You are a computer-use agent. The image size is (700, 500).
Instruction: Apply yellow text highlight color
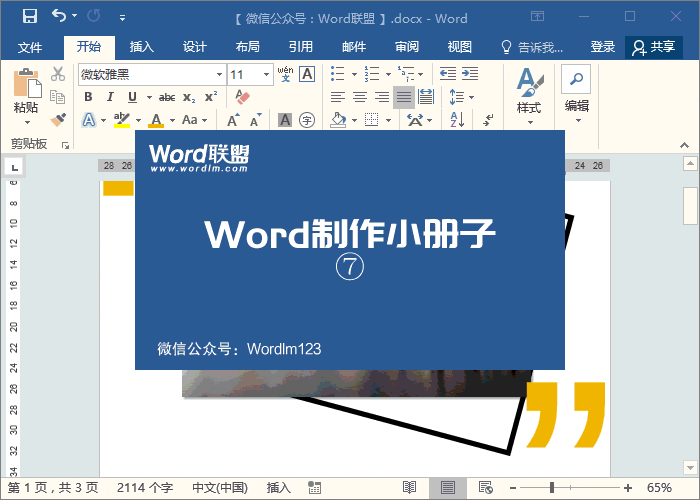(121, 120)
